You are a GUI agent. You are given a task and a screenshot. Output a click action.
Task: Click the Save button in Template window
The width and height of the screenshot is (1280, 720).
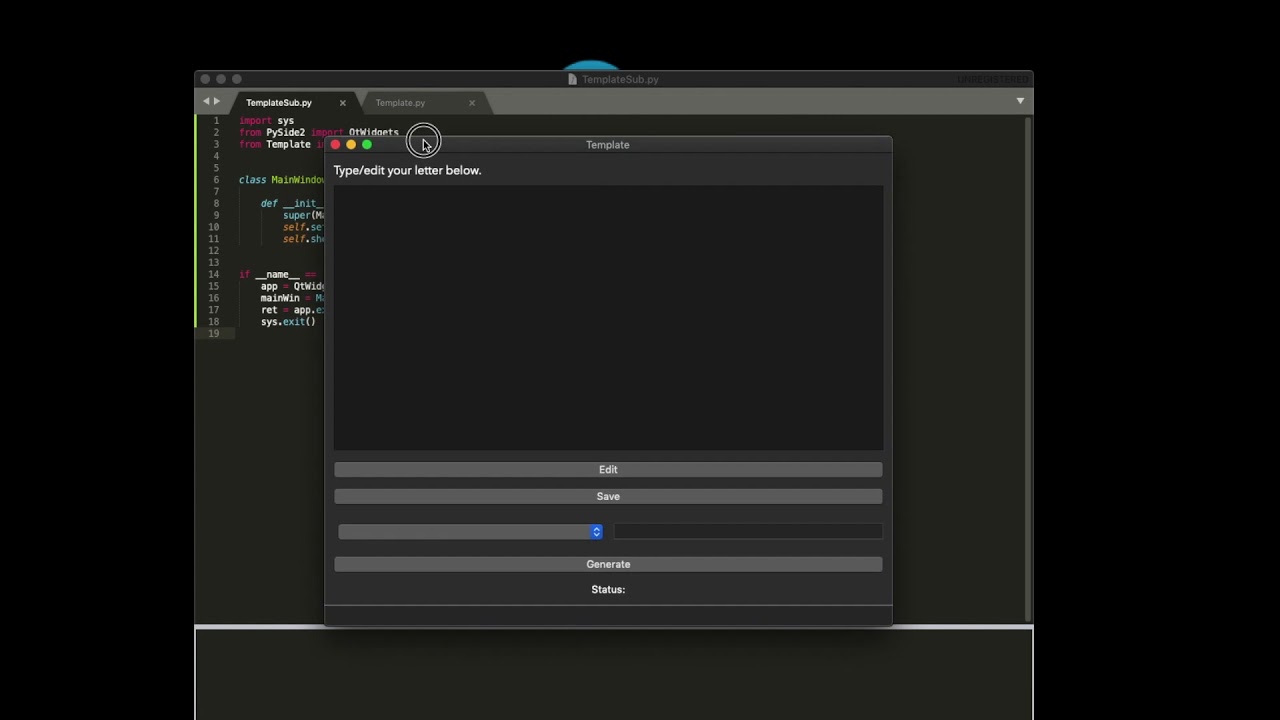click(x=608, y=496)
